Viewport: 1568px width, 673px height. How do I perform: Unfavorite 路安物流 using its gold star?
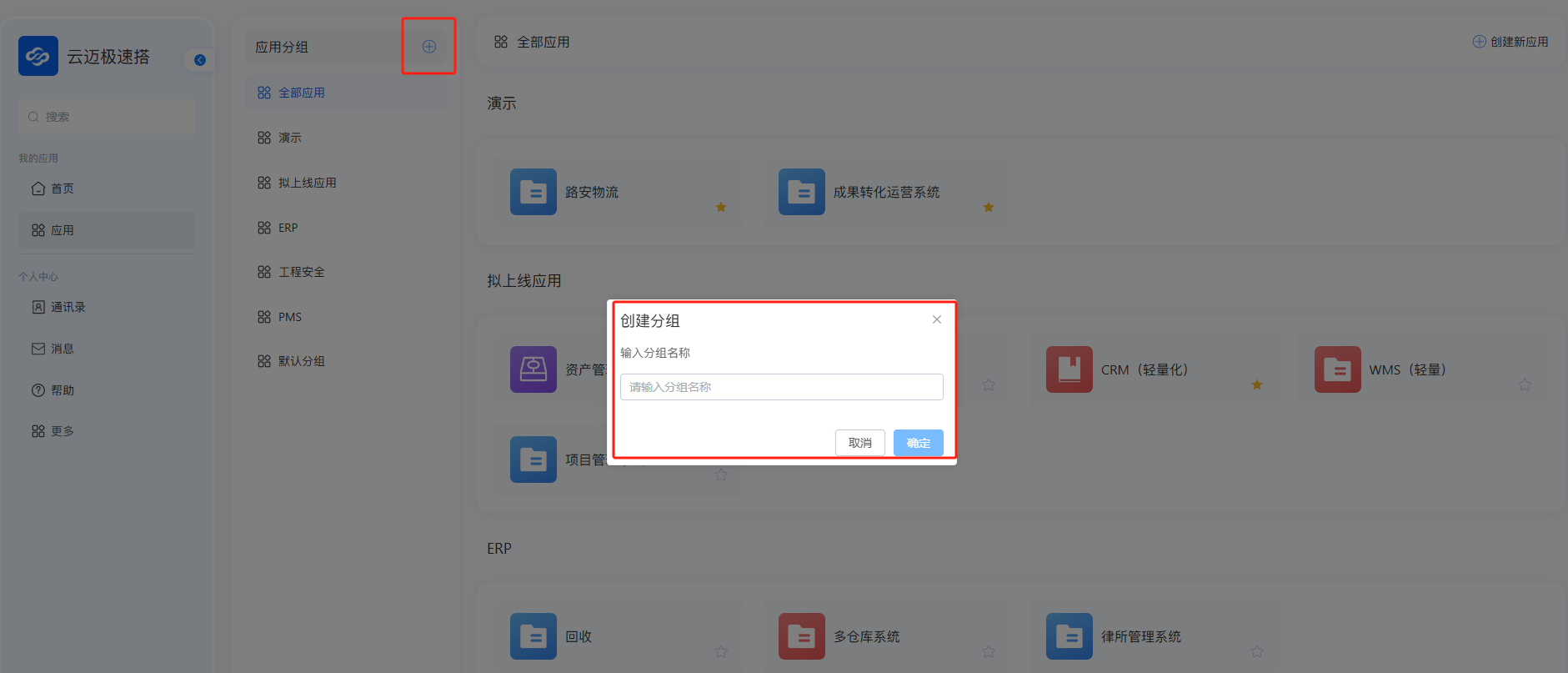(721, 207)
